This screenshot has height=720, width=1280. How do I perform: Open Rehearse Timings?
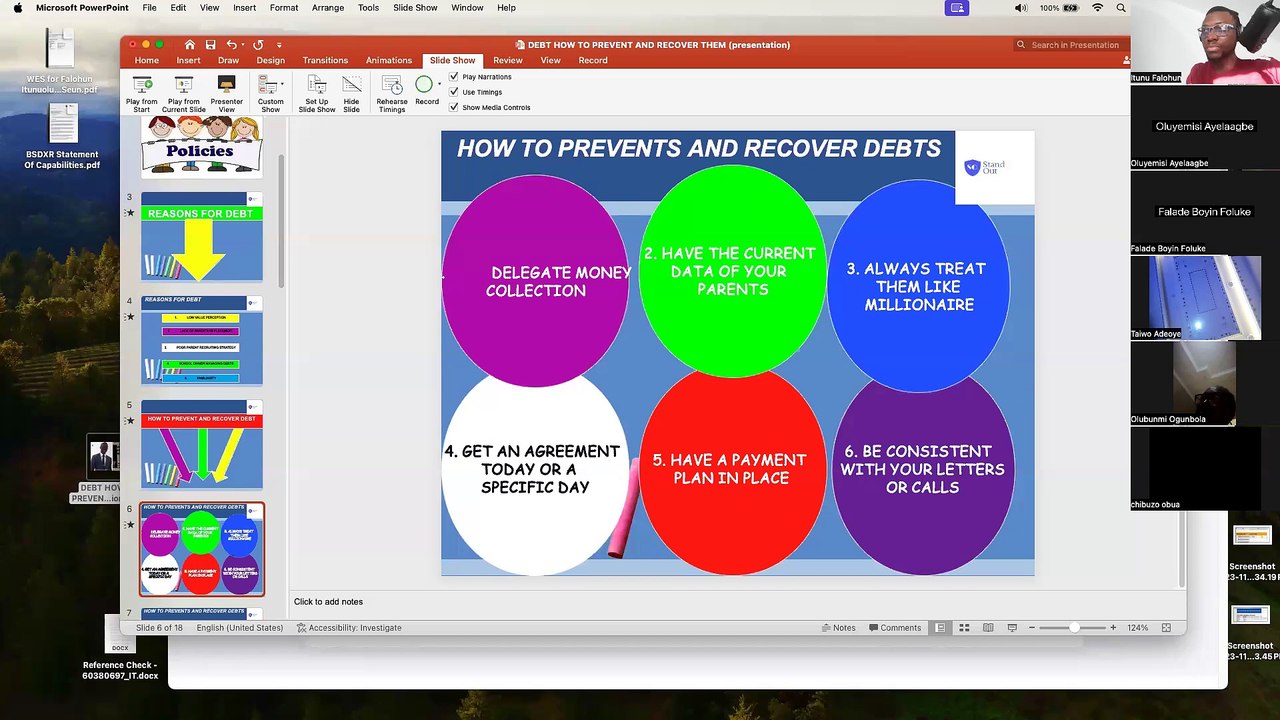point(392,86)
